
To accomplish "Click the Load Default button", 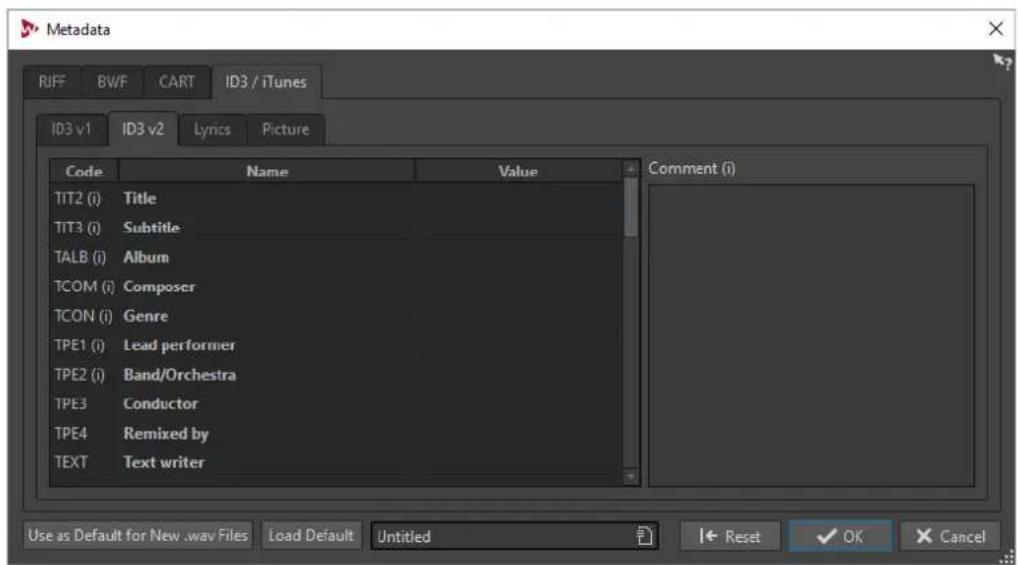I will [311, 536].
